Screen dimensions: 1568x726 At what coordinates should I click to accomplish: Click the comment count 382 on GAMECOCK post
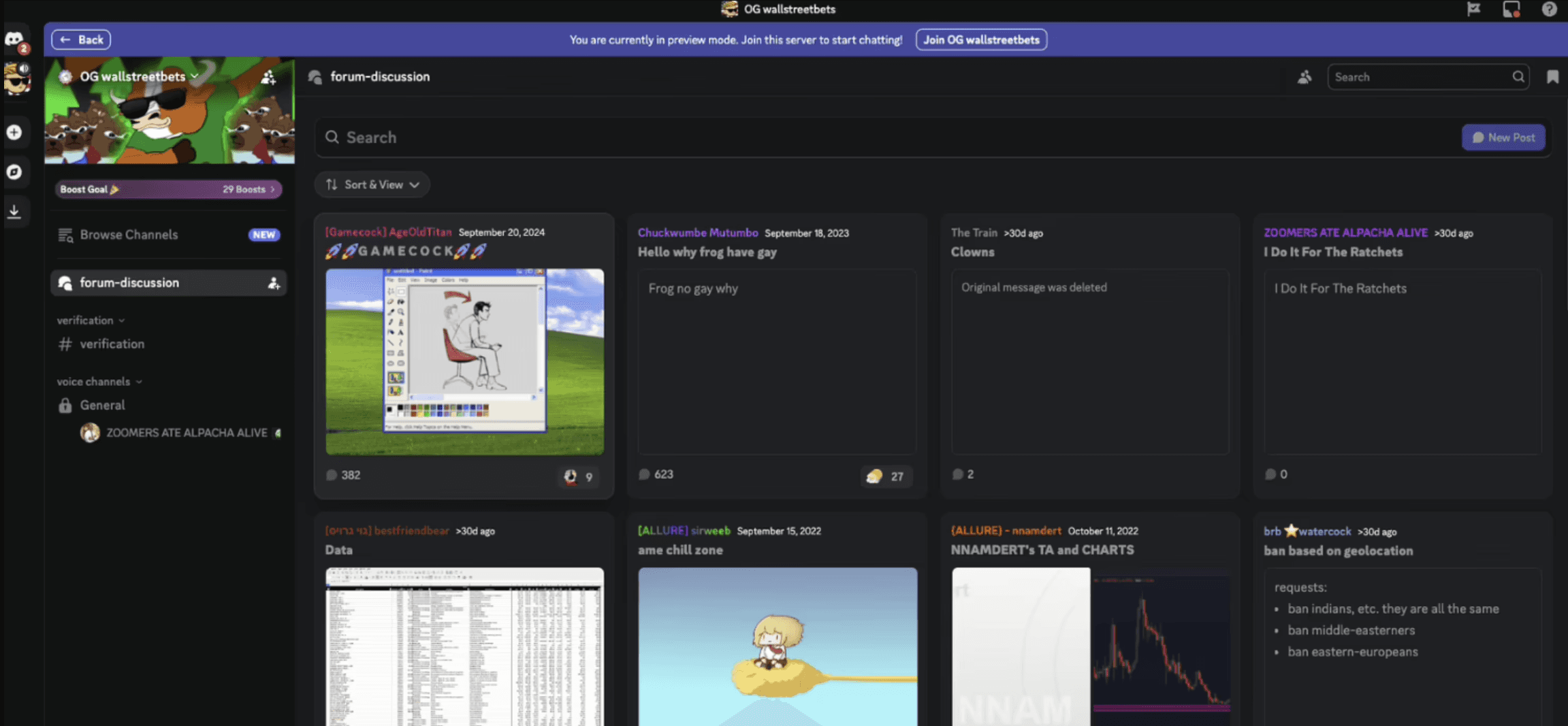[343, 475]
